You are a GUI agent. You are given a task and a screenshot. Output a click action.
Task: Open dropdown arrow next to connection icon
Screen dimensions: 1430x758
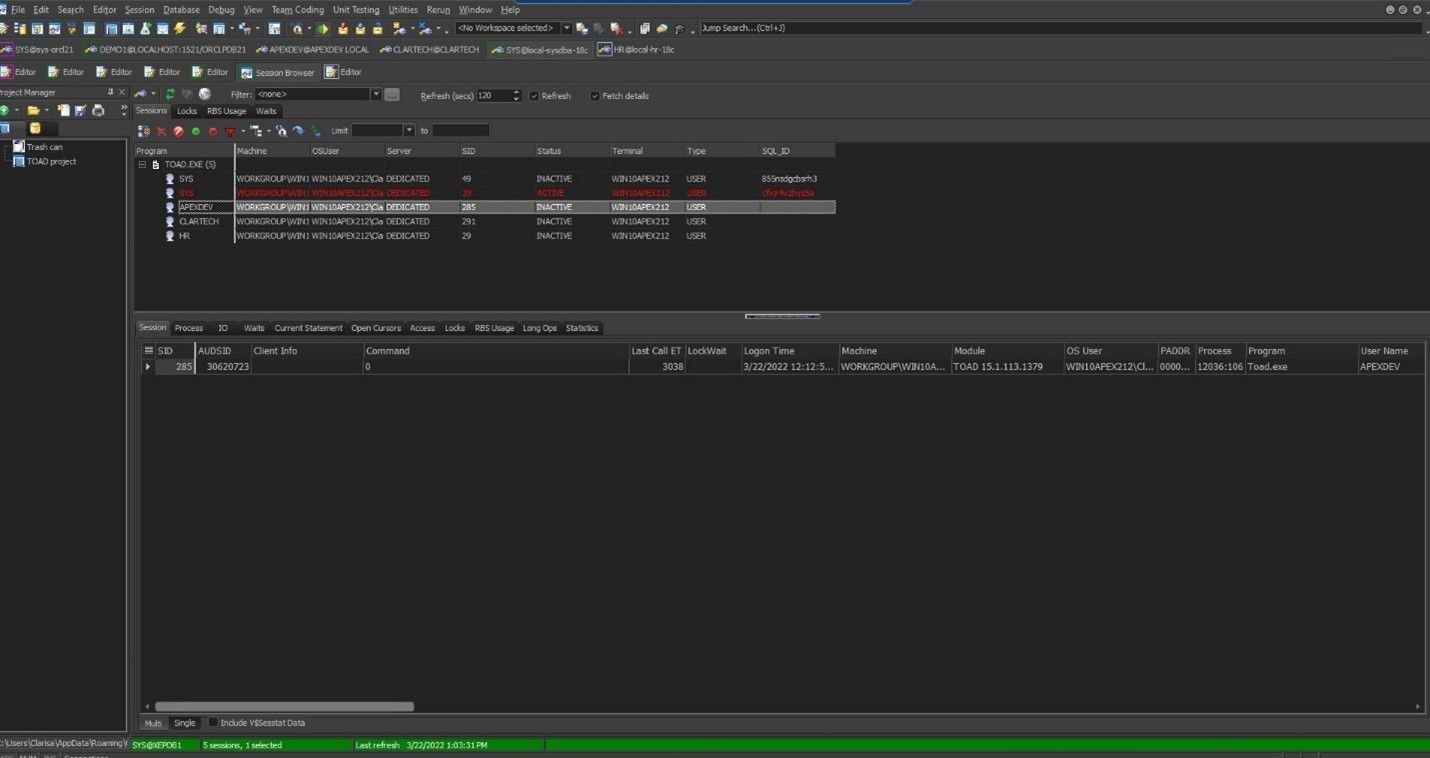152,94
